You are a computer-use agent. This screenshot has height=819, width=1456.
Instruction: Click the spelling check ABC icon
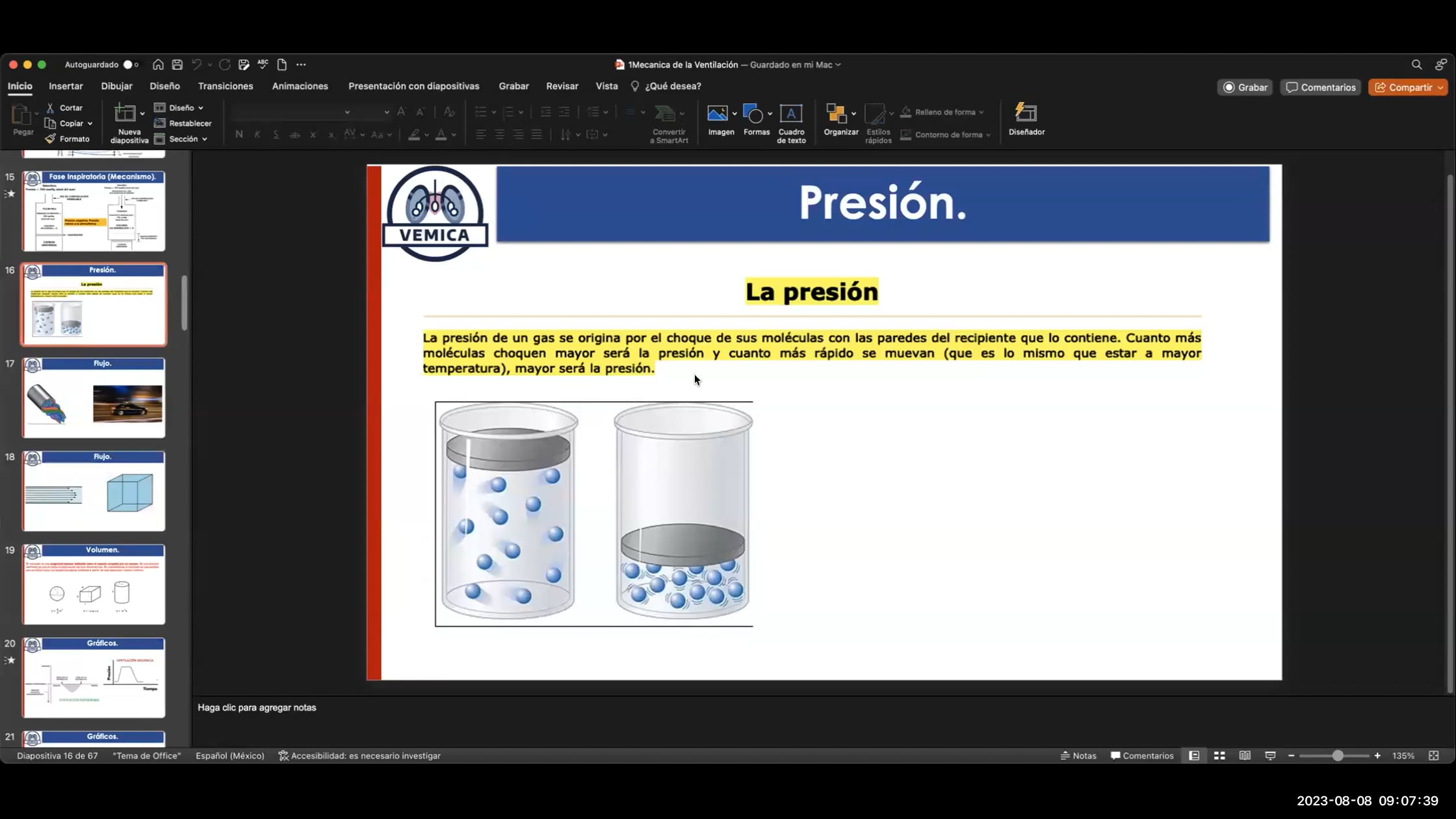(263, 64)
